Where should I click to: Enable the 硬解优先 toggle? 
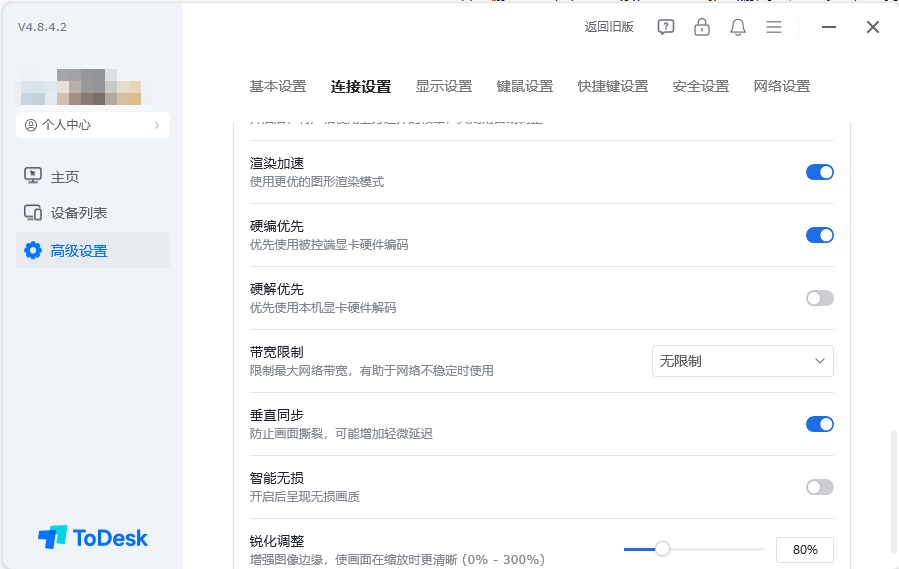(x=819, y=298)
